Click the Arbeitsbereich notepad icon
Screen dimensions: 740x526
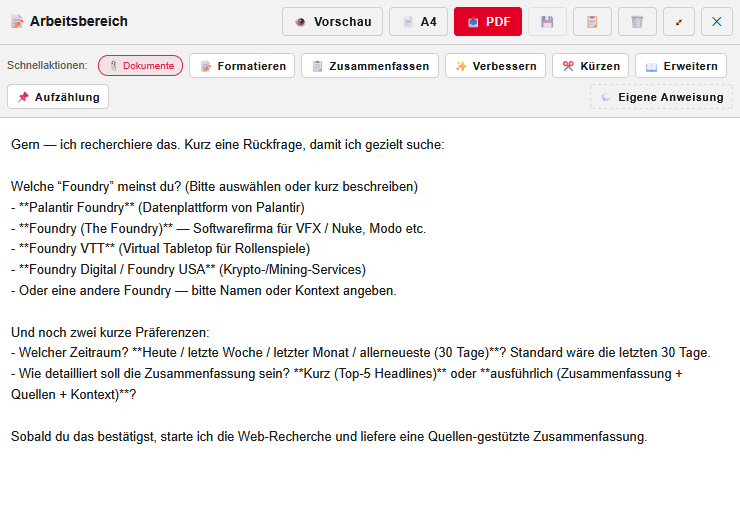point(17,22)
